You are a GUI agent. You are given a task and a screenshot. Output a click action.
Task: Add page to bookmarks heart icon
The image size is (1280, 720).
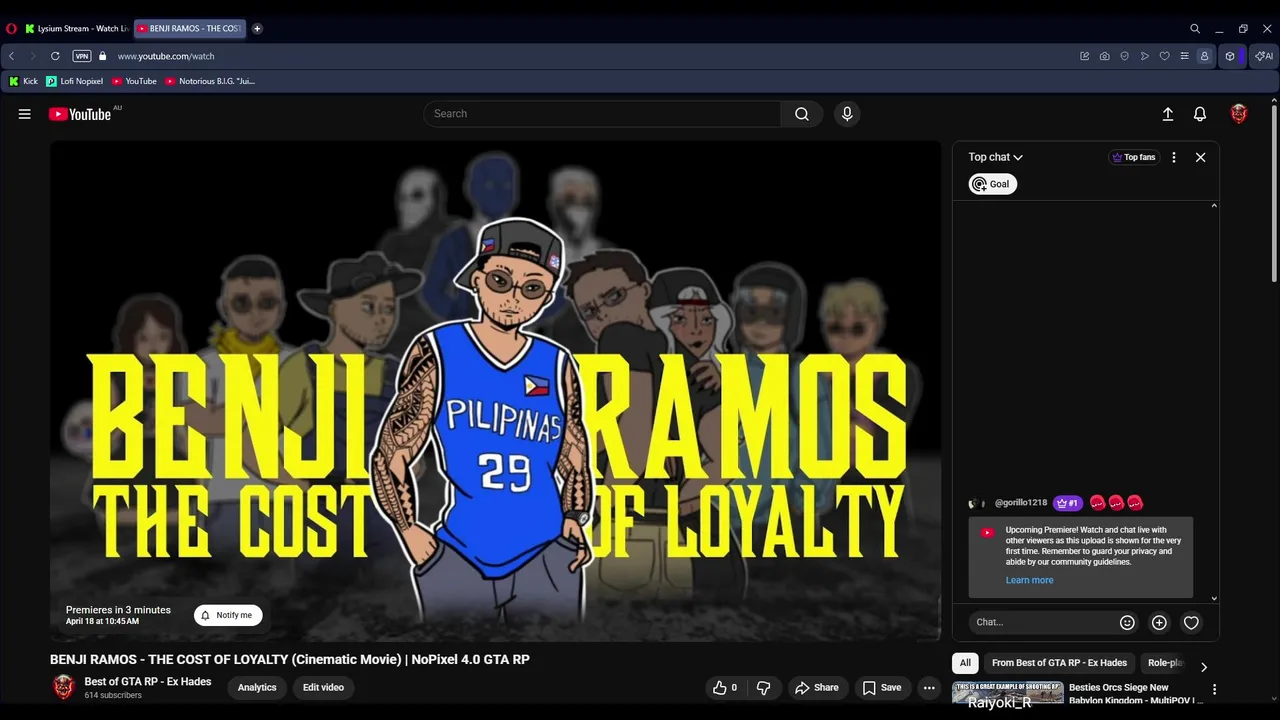pyautogui.click(x=1164, y=56)
